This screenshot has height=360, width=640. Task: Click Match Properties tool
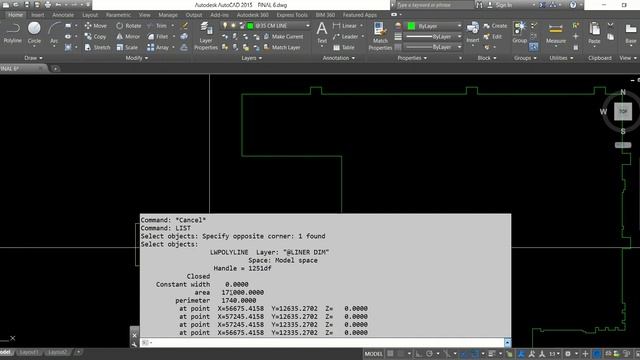tap(380, 37)
